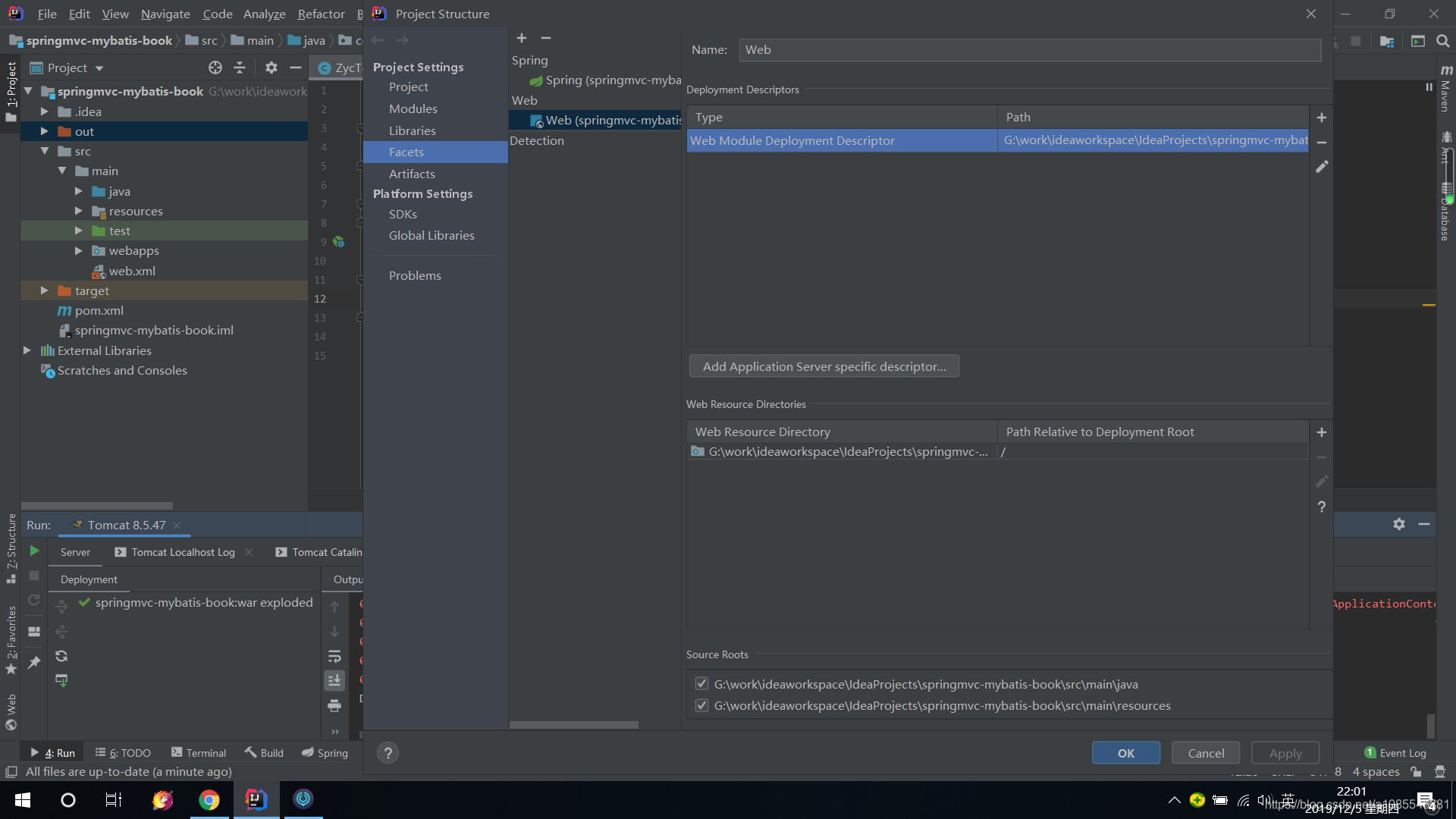Click the facet Name input field
The image size is (1456, 819).
click(1030, 50)
